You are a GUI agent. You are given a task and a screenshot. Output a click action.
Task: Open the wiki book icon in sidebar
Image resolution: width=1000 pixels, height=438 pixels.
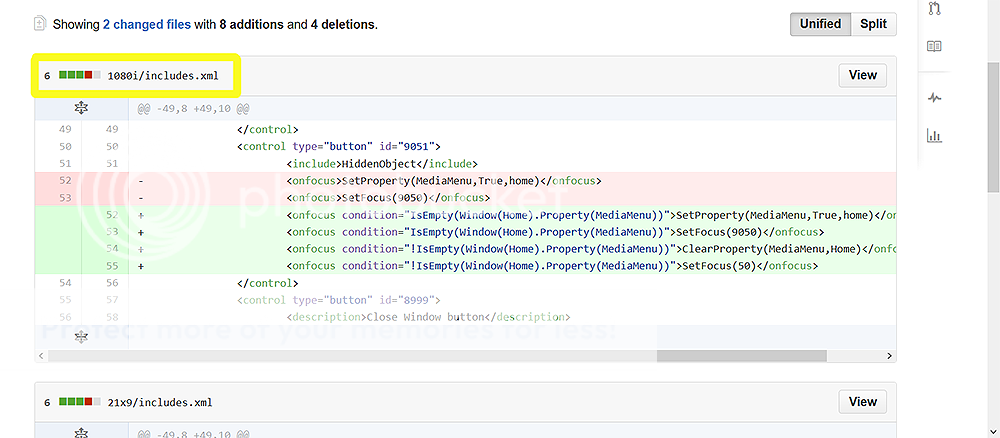click(x=934, y=46)
